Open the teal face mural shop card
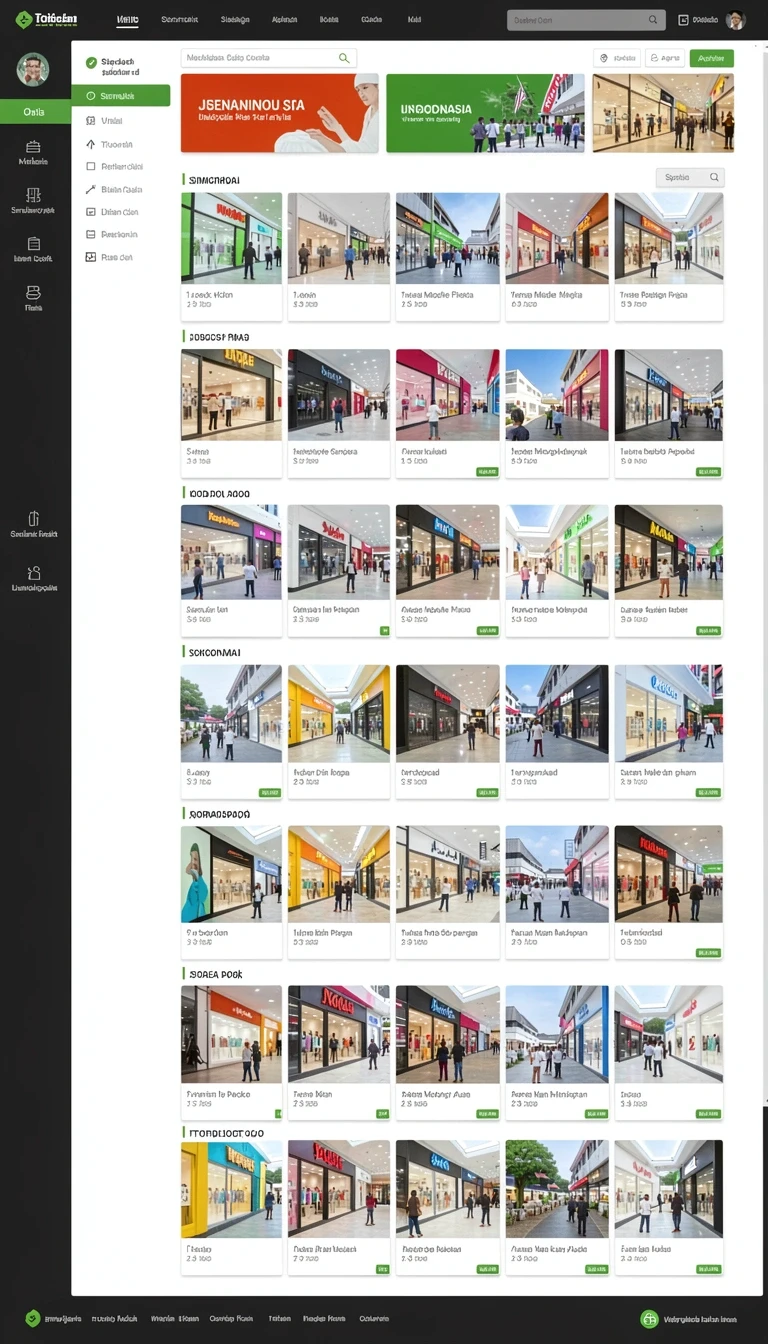Viewport: 768px width, 1344px height. (x=231, y=892)
